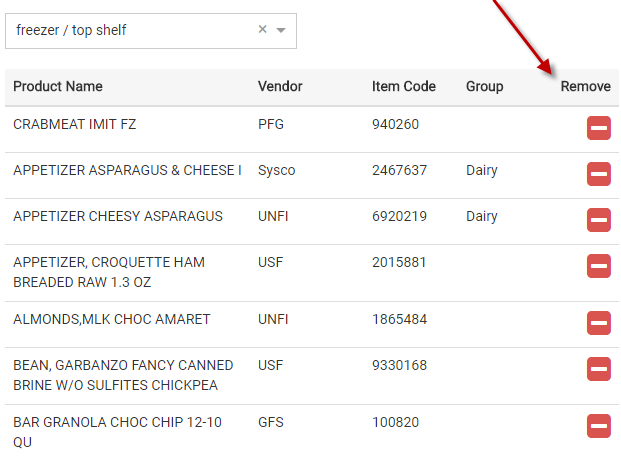Remove BEAN, GARBANZO FANCY CANNED item
Image resolution: width=621 pixels, height=466 pixels.
[x=598, y=369]
